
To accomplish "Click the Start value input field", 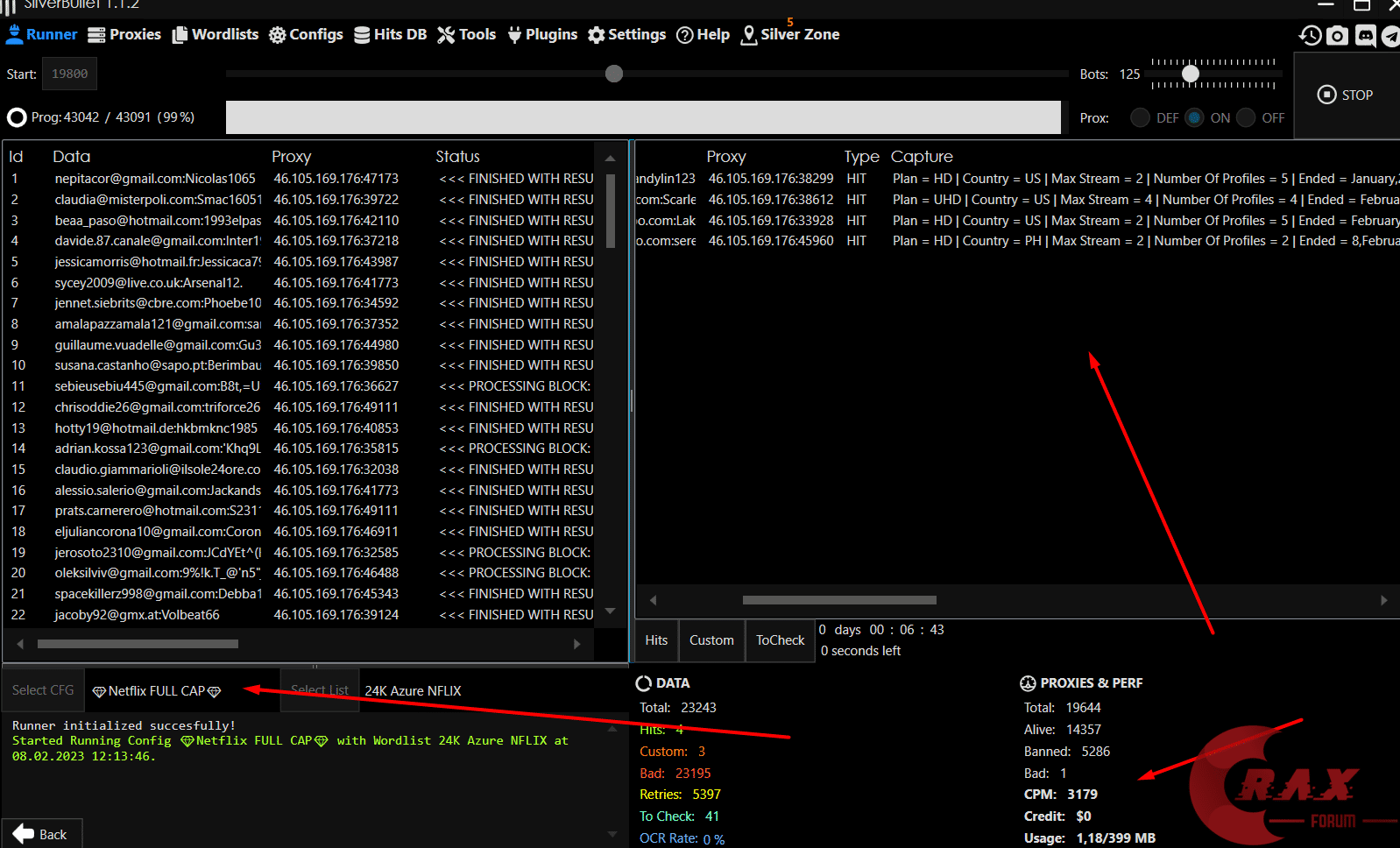I will click(x=69, y=74).
